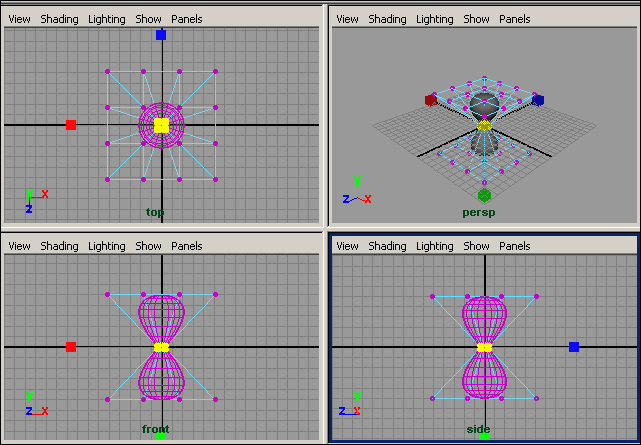
Task: Click the green cube handle in persp view
Action: (x=484, y=195)
